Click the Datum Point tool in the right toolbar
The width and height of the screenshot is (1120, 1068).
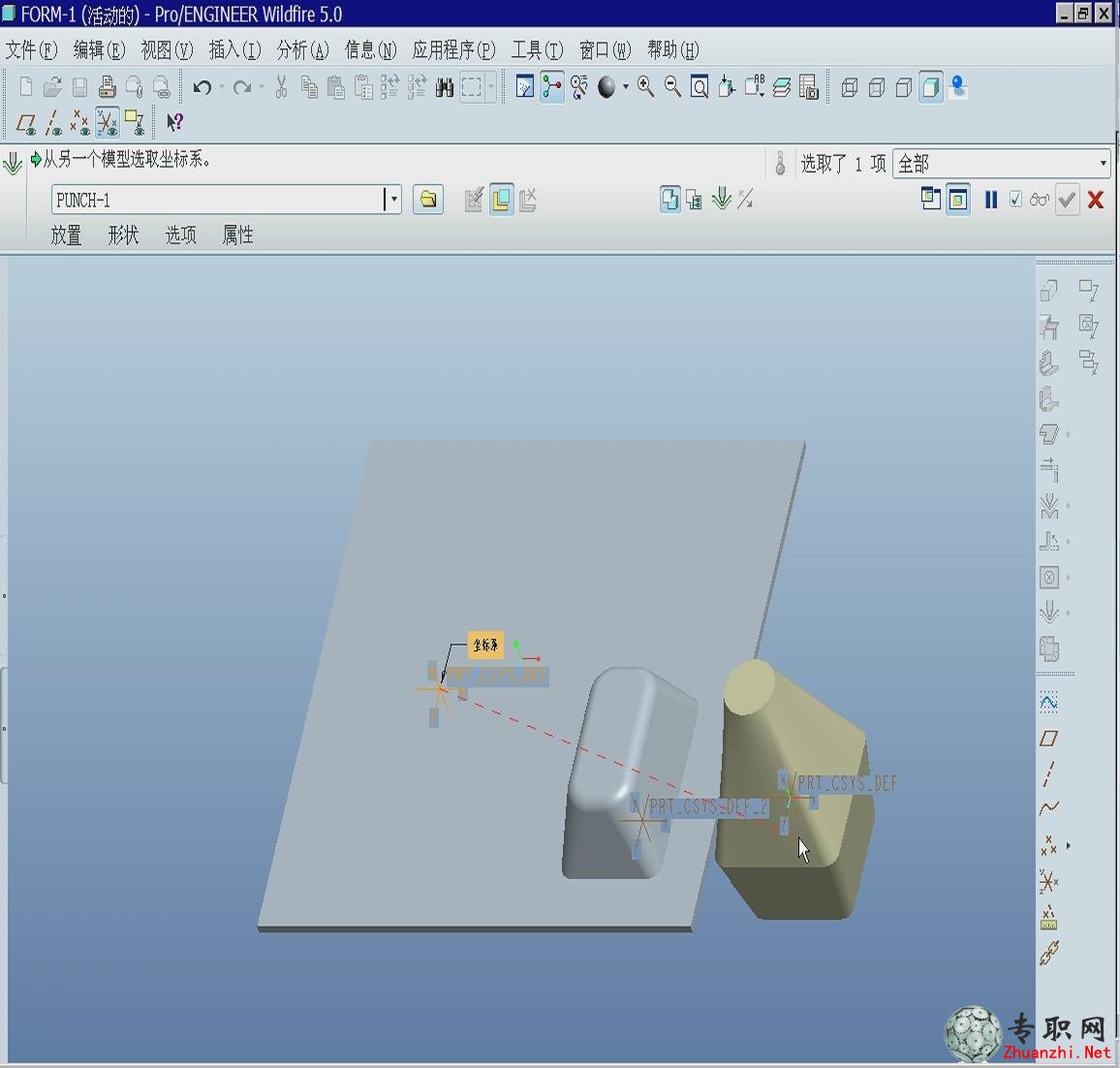(x=1048, y=845)
